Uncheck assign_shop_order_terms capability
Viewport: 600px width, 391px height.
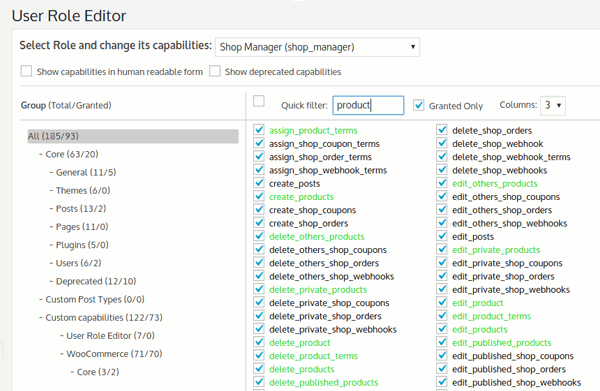259,156
